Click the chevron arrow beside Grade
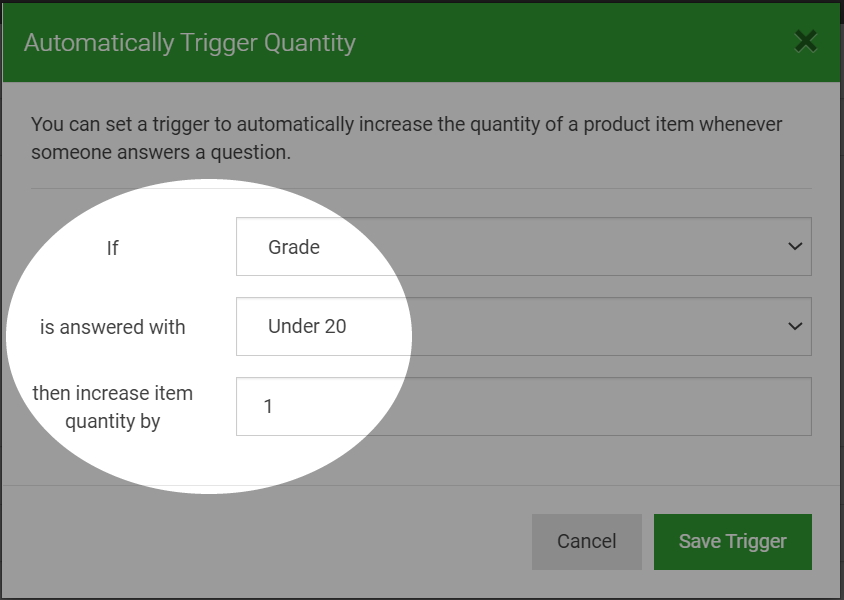Screen dimensions: 844x600 tap(795, 246)
